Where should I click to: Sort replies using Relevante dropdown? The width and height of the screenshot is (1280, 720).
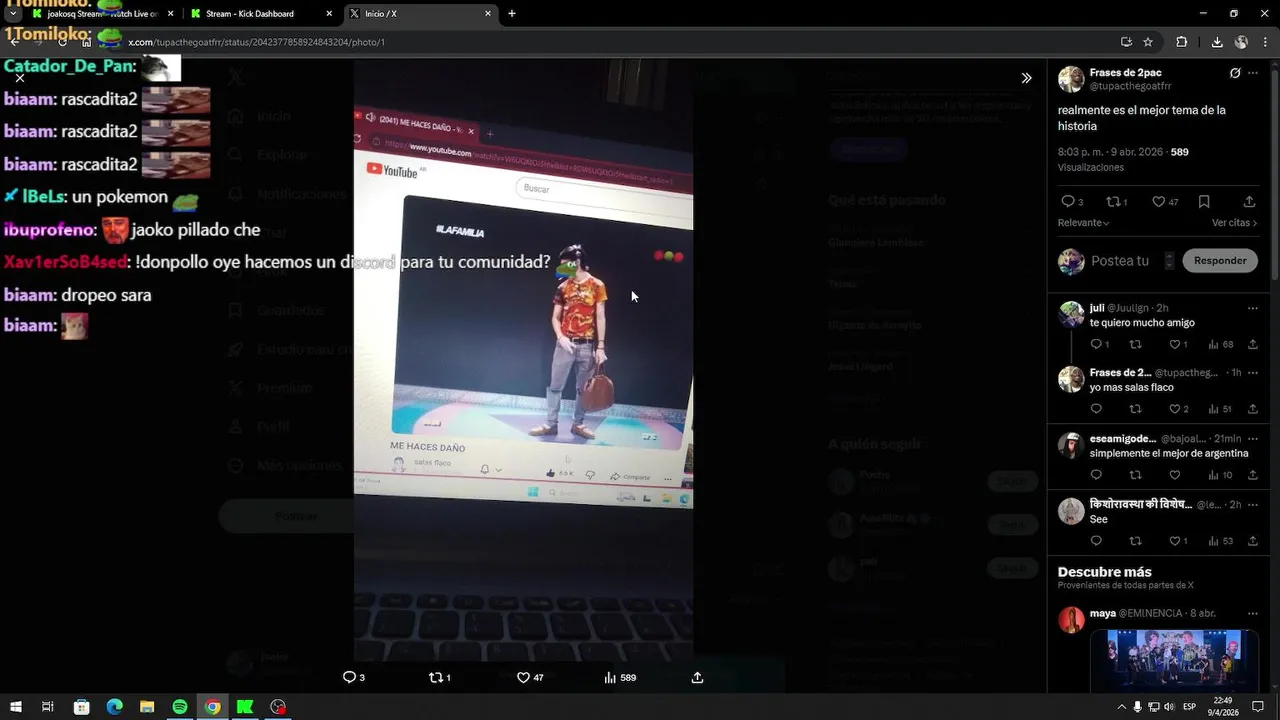pyautogui.click(x=1084, y=223)
